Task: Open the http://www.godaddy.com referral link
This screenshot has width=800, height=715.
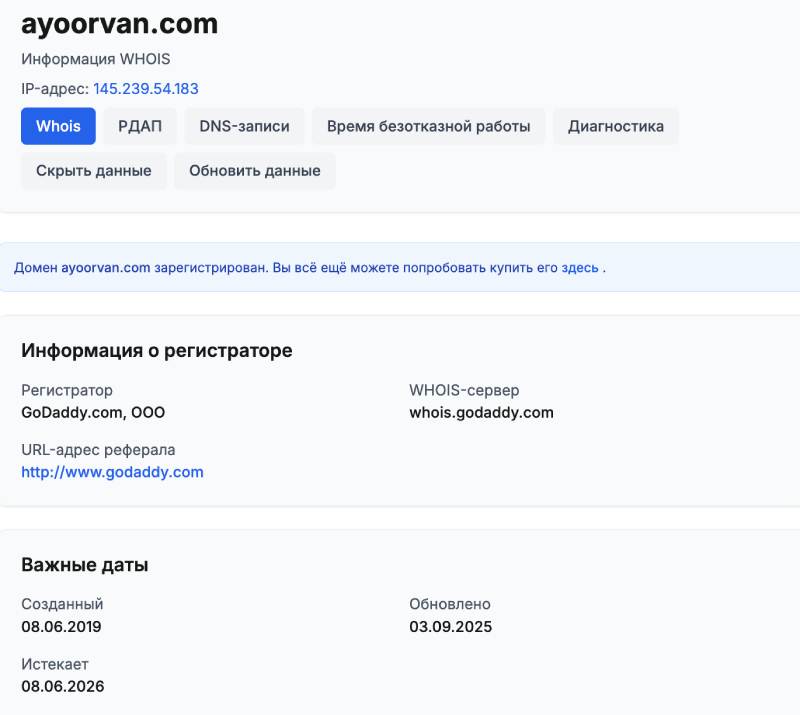Action: pos(112,471)
